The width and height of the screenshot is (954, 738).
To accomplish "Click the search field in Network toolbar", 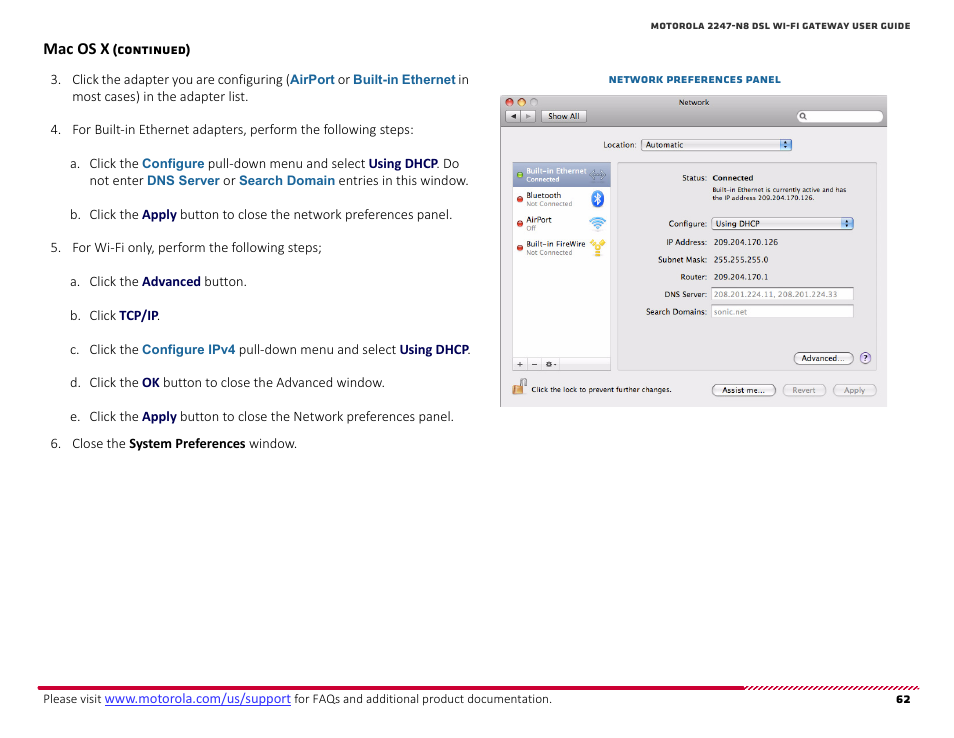I will tap(840, 116).
